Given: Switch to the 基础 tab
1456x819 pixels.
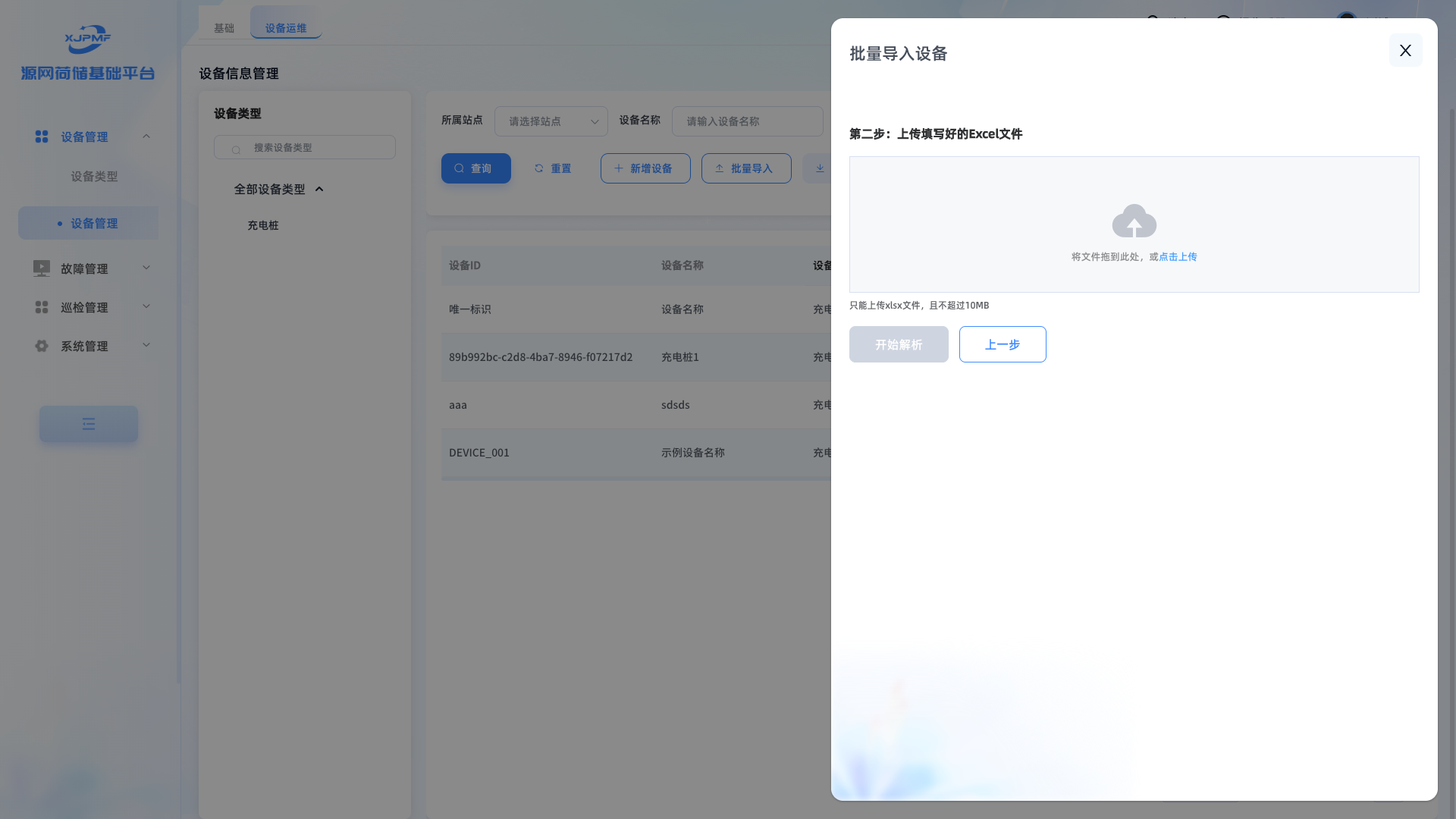Looking at the screenshot, I should (224, 28).
